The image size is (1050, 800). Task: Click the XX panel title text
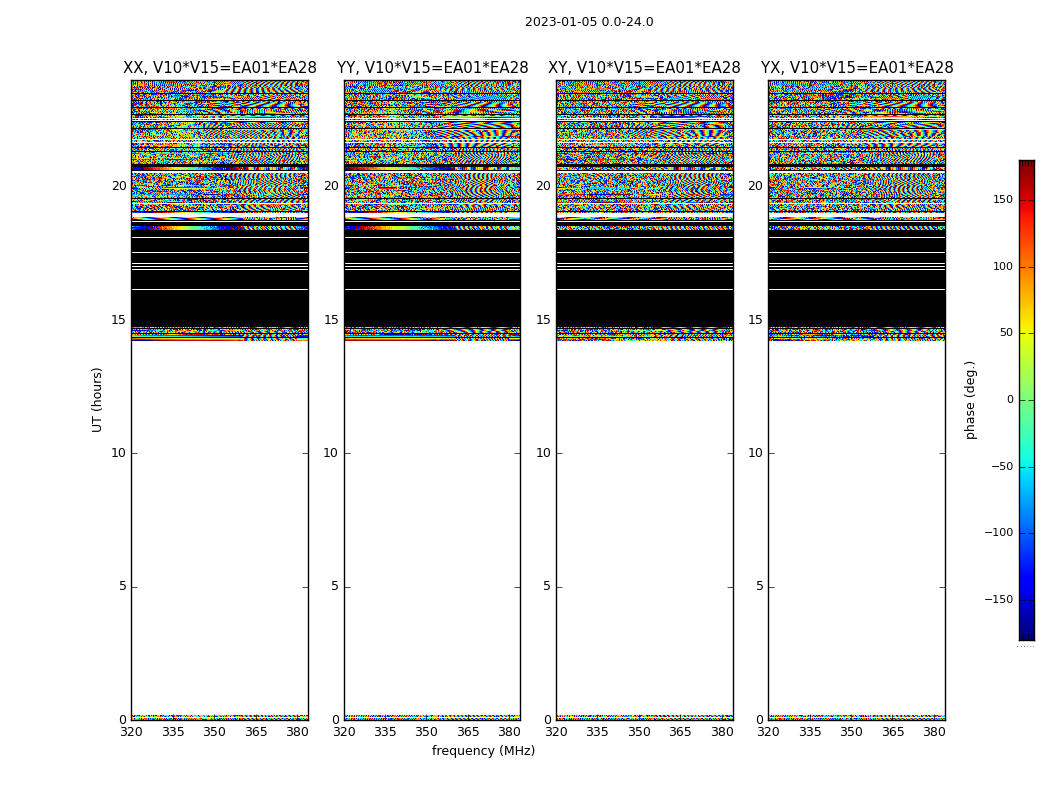coord(220,68)
